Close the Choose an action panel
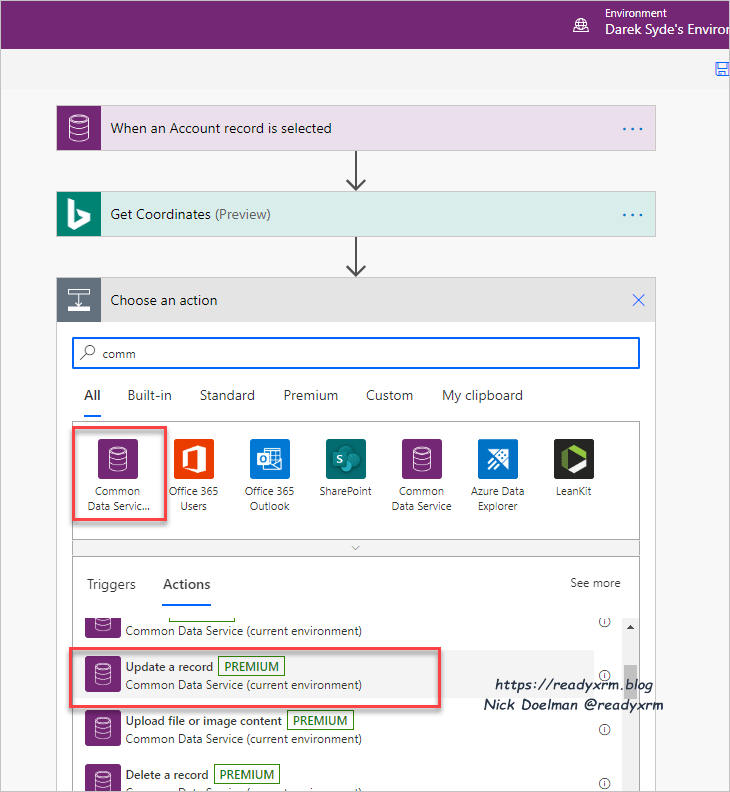Screen dimensions: 730x792 [x=639, y=301]
